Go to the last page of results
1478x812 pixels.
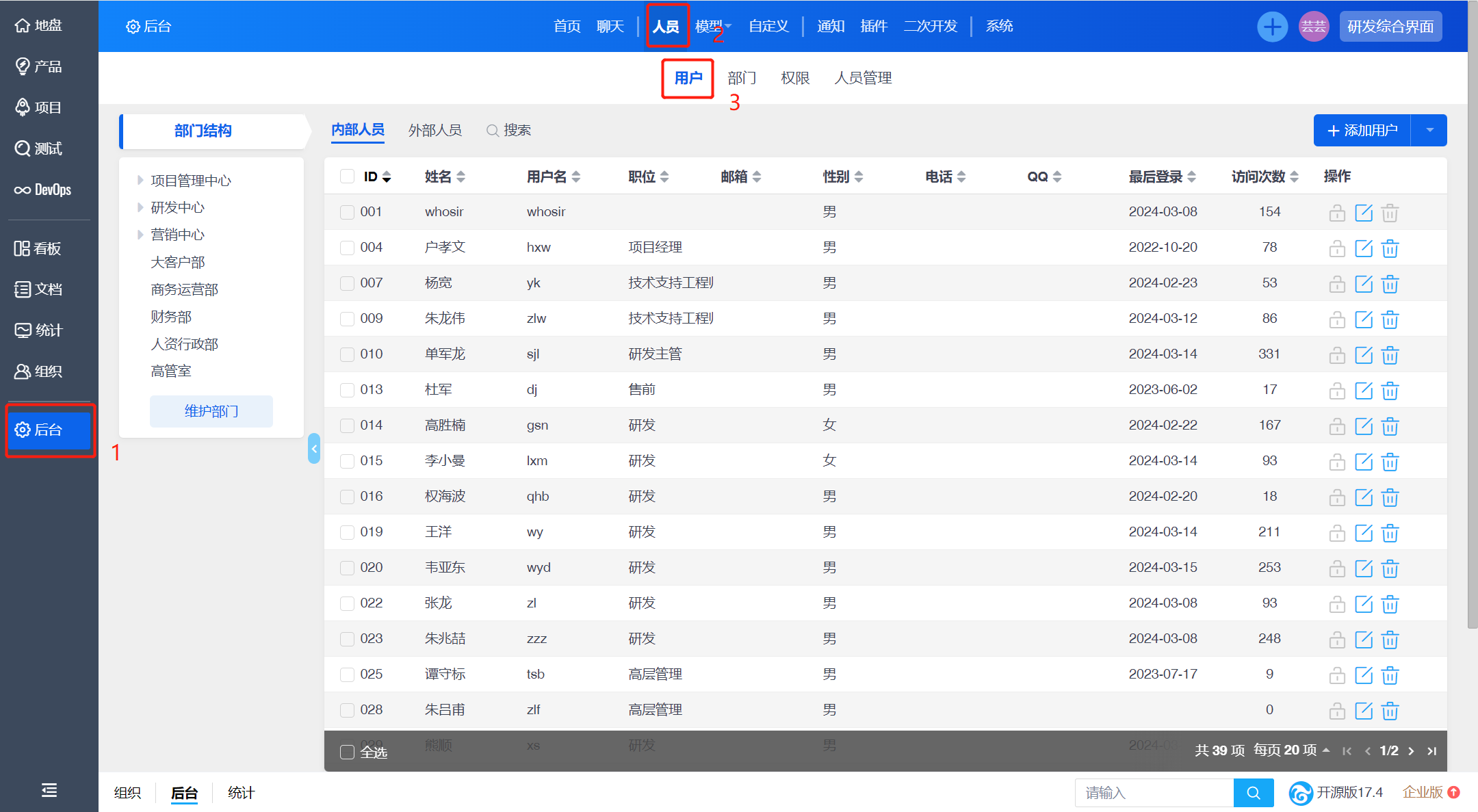point(1431,750)
